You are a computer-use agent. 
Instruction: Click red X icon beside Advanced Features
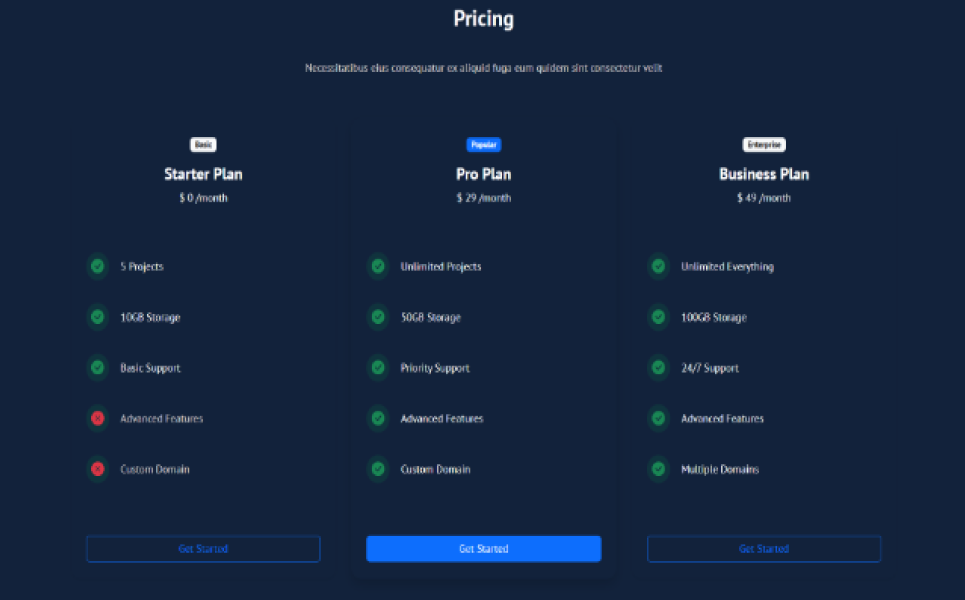97,418
